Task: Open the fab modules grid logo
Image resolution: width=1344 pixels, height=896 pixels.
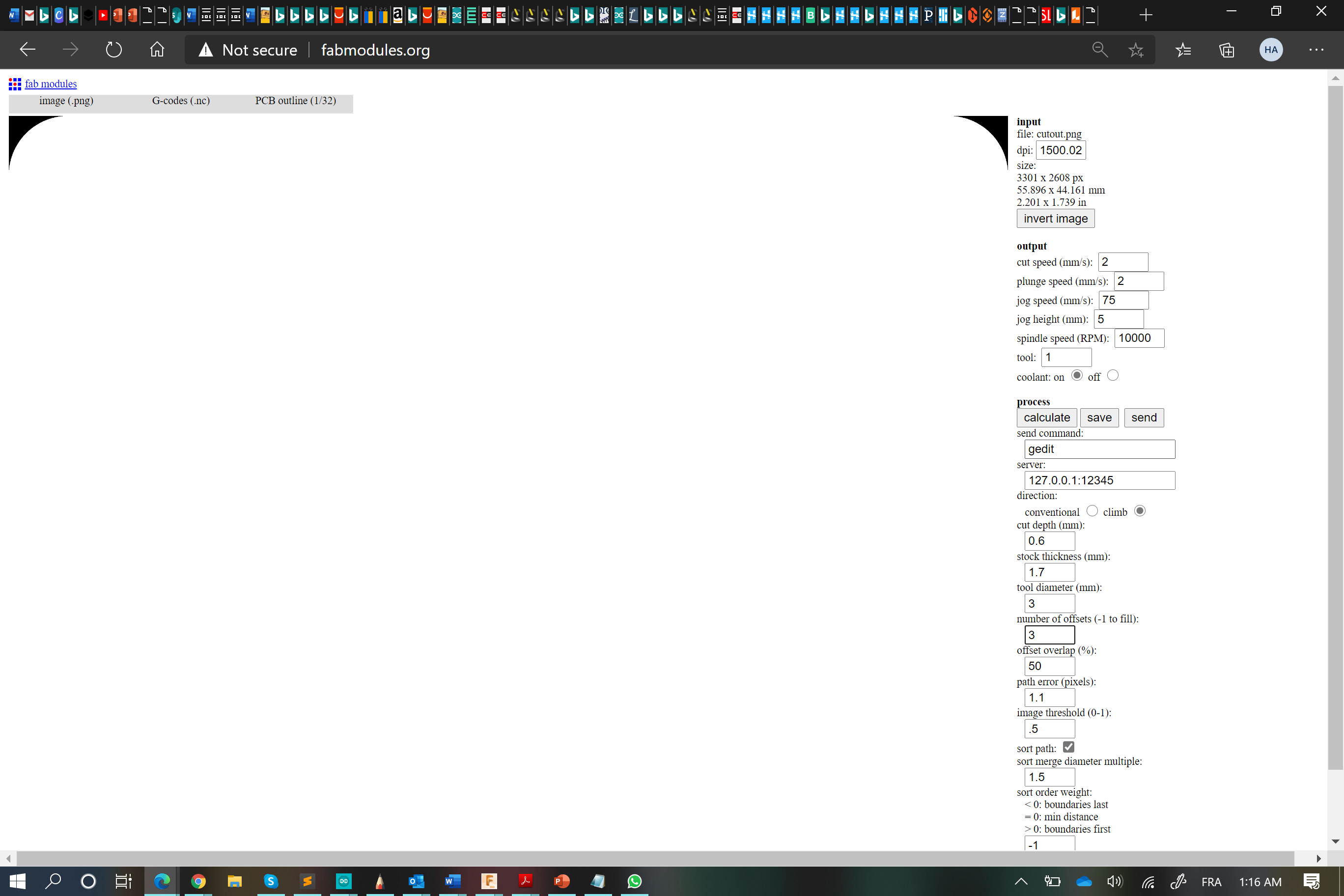Action: (15, 84)
